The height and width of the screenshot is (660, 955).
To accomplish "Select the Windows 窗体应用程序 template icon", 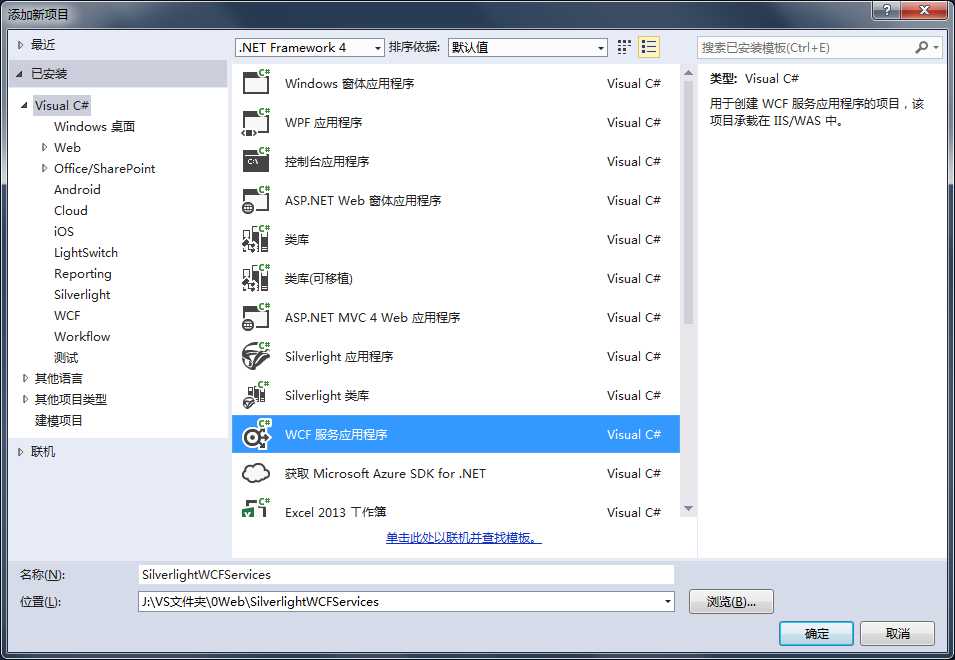I will [256, 82].
